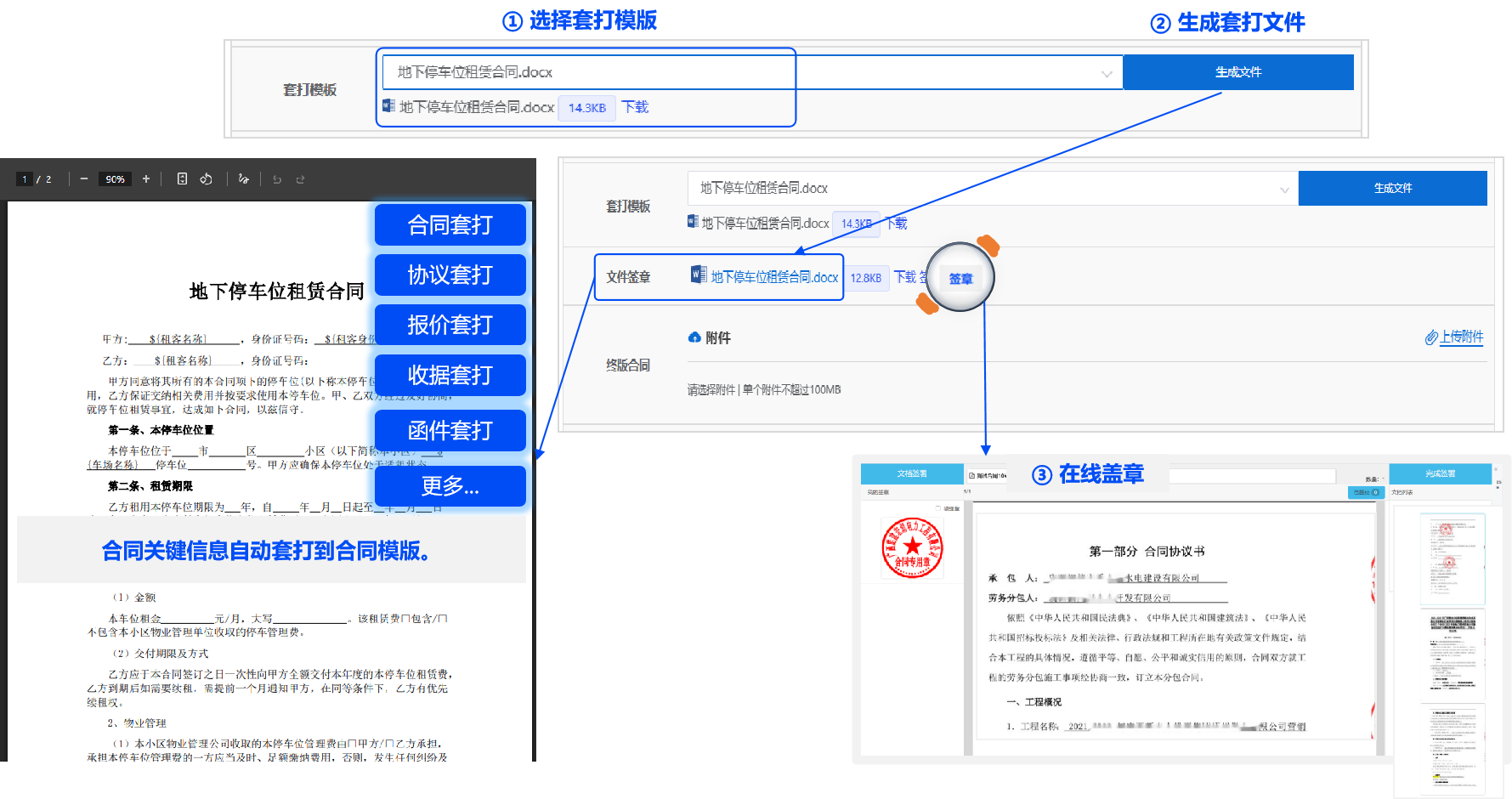The image size is (1512, 799).
Task: Click the magnifier 签章 stamp icon
Action: pos(960,277)
